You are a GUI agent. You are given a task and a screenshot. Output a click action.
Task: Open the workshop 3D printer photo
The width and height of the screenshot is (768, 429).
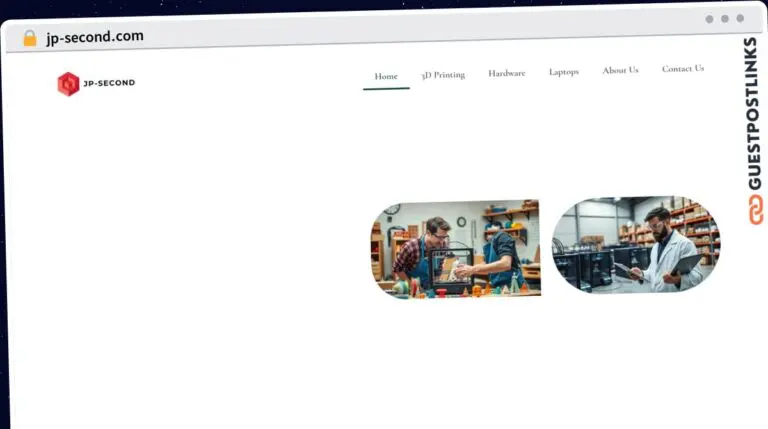click(456, 248)
